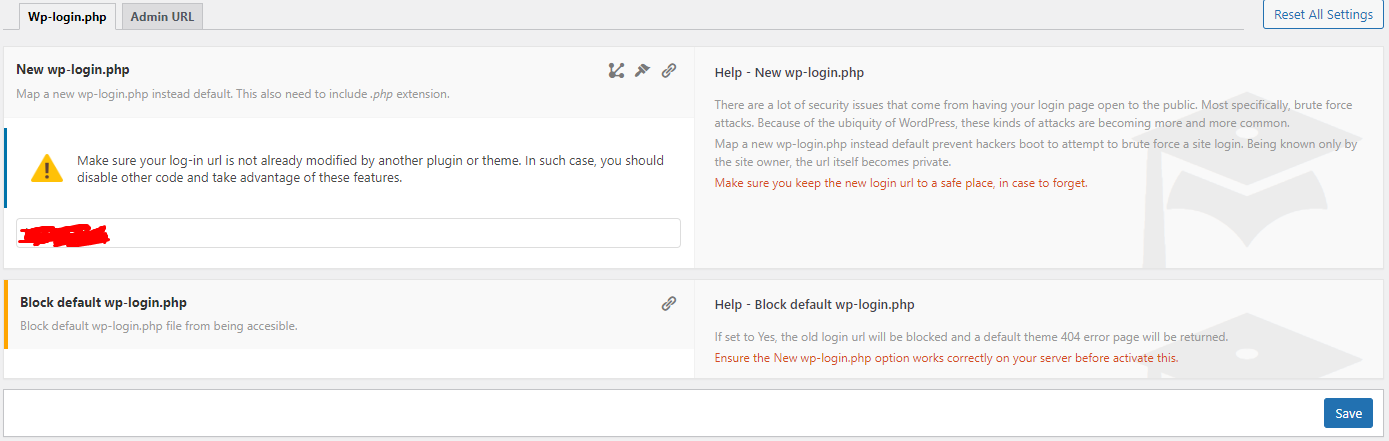The height and width of the screenshot is (441, 1389).
Task: Click the red 'keep the new login url' warning
Action: tap(901, 183)
